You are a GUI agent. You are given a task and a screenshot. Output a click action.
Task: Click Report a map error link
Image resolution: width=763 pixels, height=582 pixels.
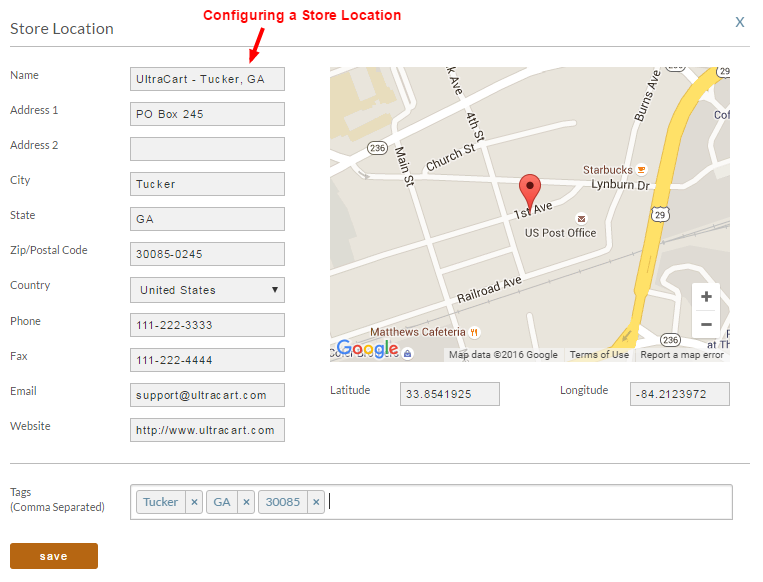pyautogui.click(x=682, y=355)
